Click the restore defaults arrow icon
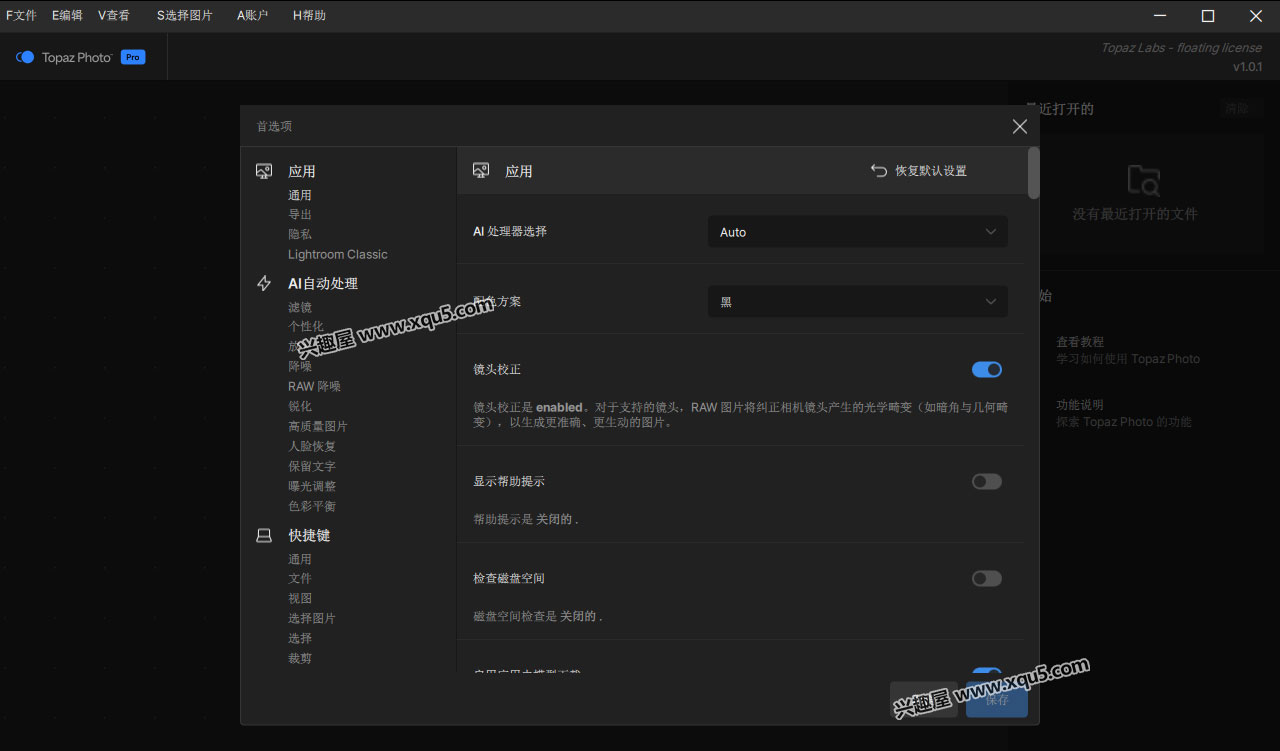 (x=879, y=171)
